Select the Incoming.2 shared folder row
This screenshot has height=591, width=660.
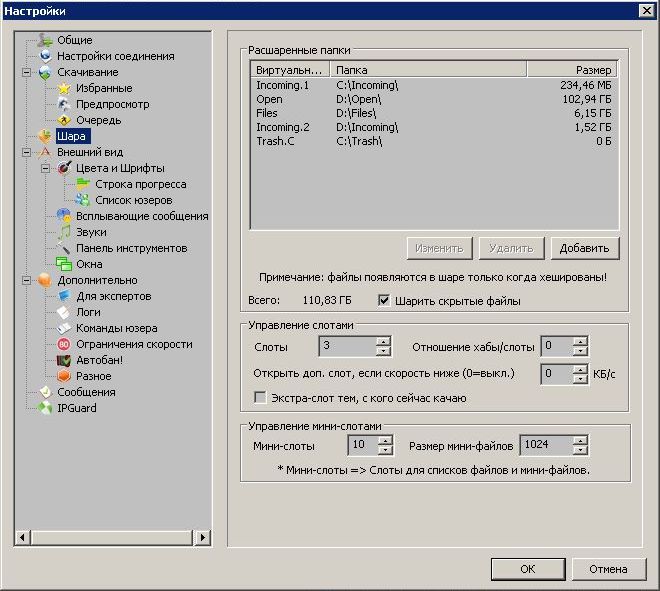[434, 127]
